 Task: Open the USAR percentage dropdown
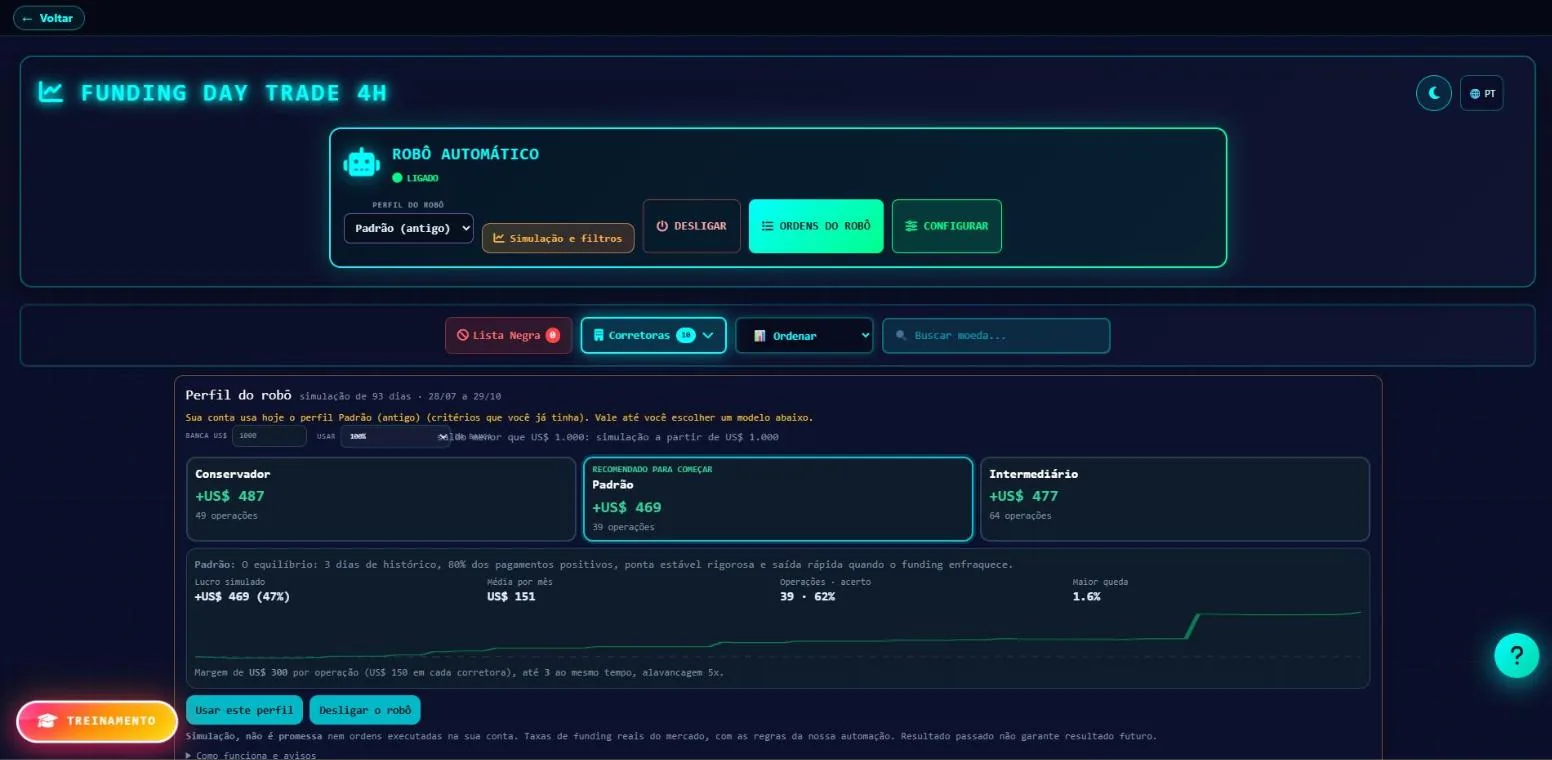pos(396,436)
